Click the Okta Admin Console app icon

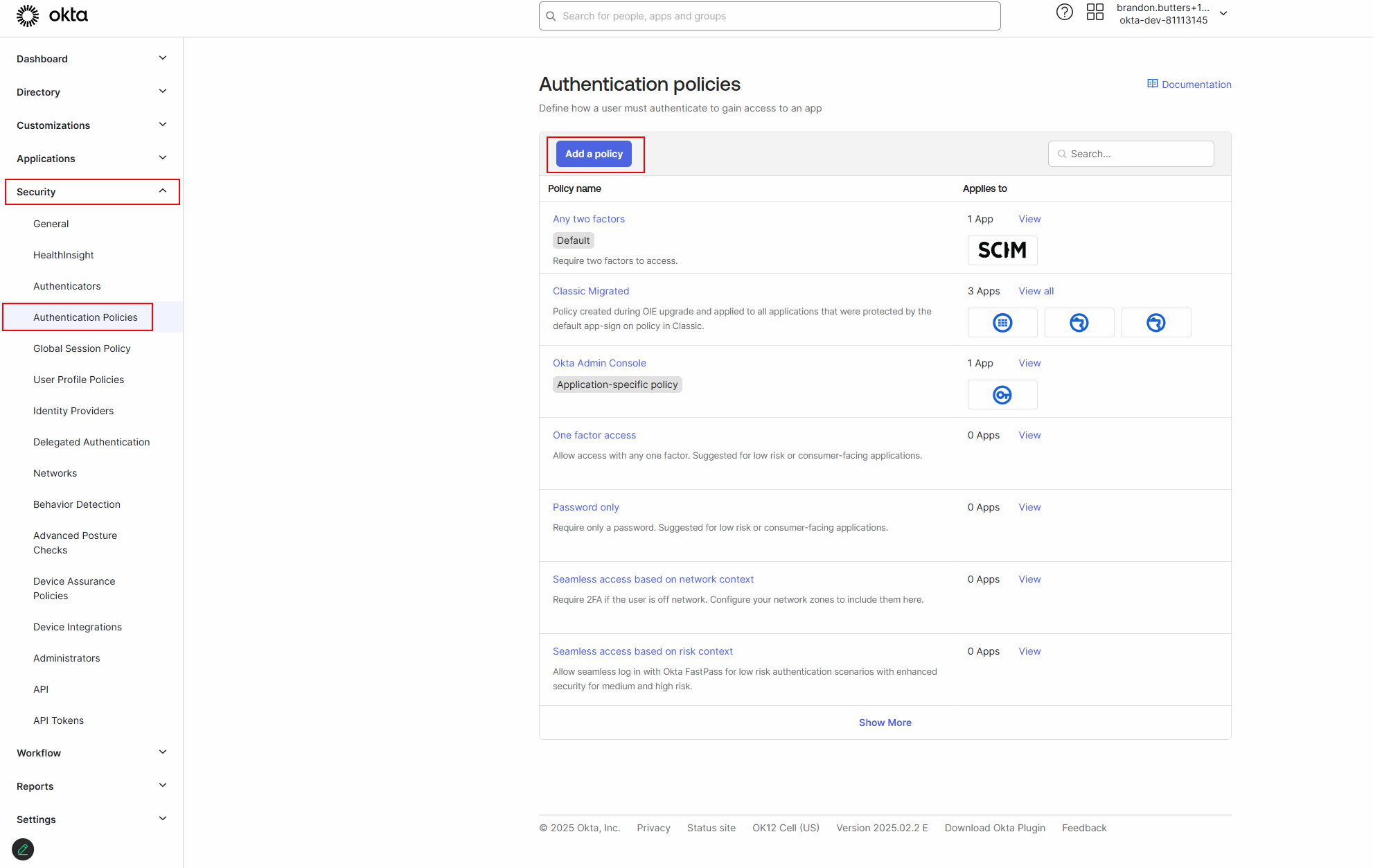[x=1002, y=395]
